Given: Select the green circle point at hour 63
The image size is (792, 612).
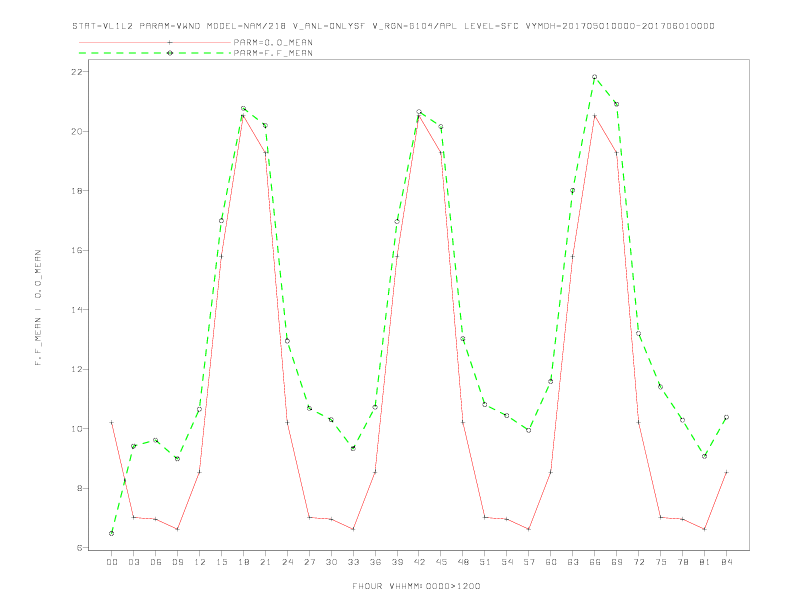Looking at the screenshot, I should [573, 190].
